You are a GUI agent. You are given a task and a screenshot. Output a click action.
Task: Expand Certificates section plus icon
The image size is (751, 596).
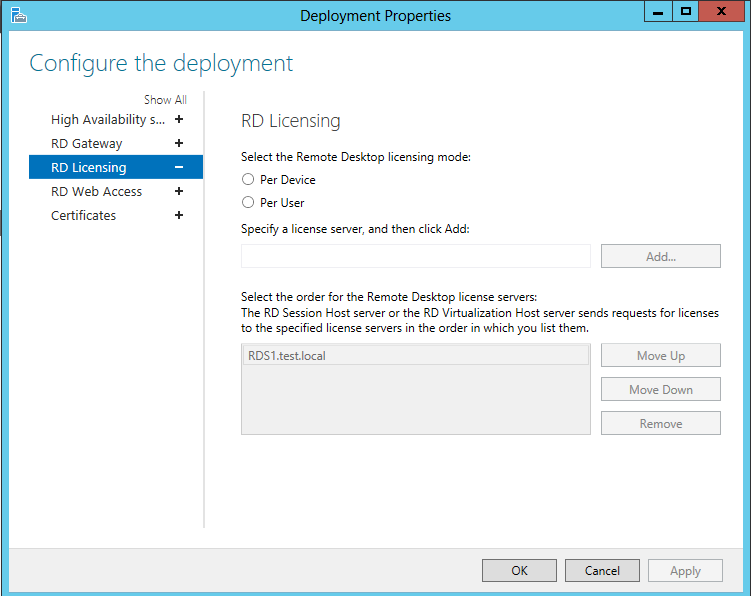(x=179, y=215)
